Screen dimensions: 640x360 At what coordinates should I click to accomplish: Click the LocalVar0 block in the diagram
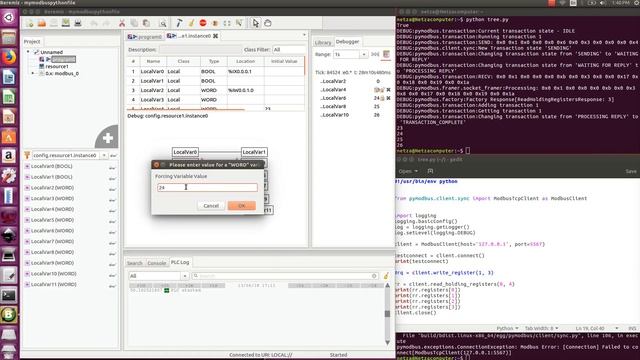coord(185,152)
